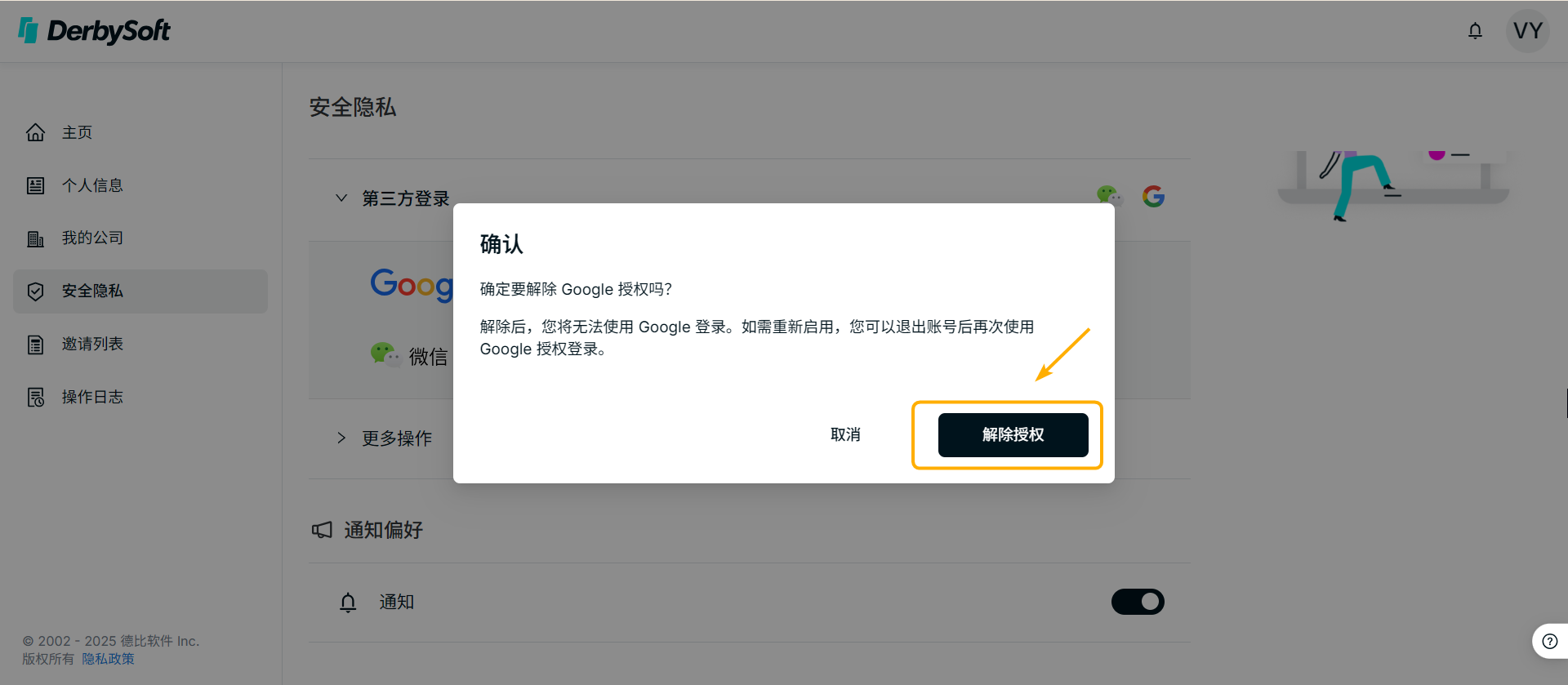1568x685 pixels.
Task: Click the 邀请列表 list icon
Action: click(35, 345)
